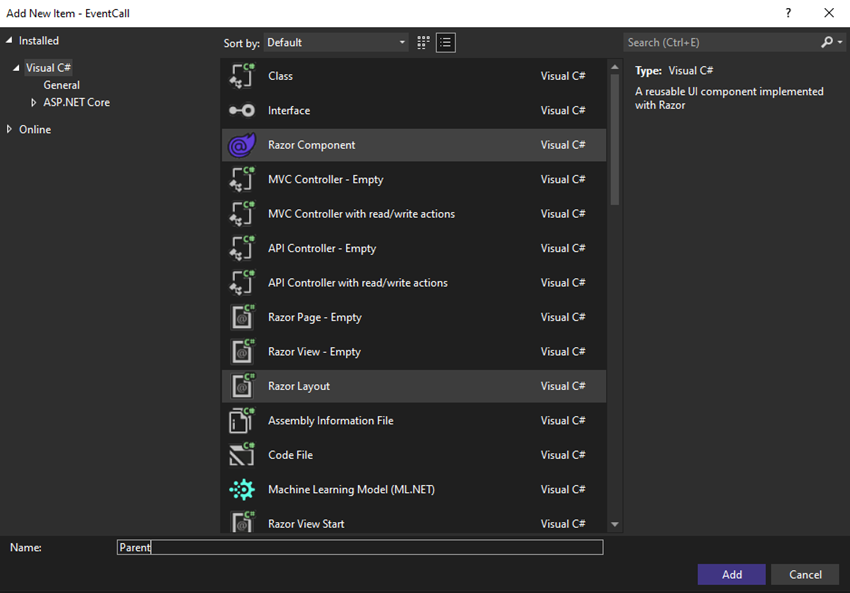Switch to medium icons view
This screenshot has height=593, width=850.
(423, 42)
